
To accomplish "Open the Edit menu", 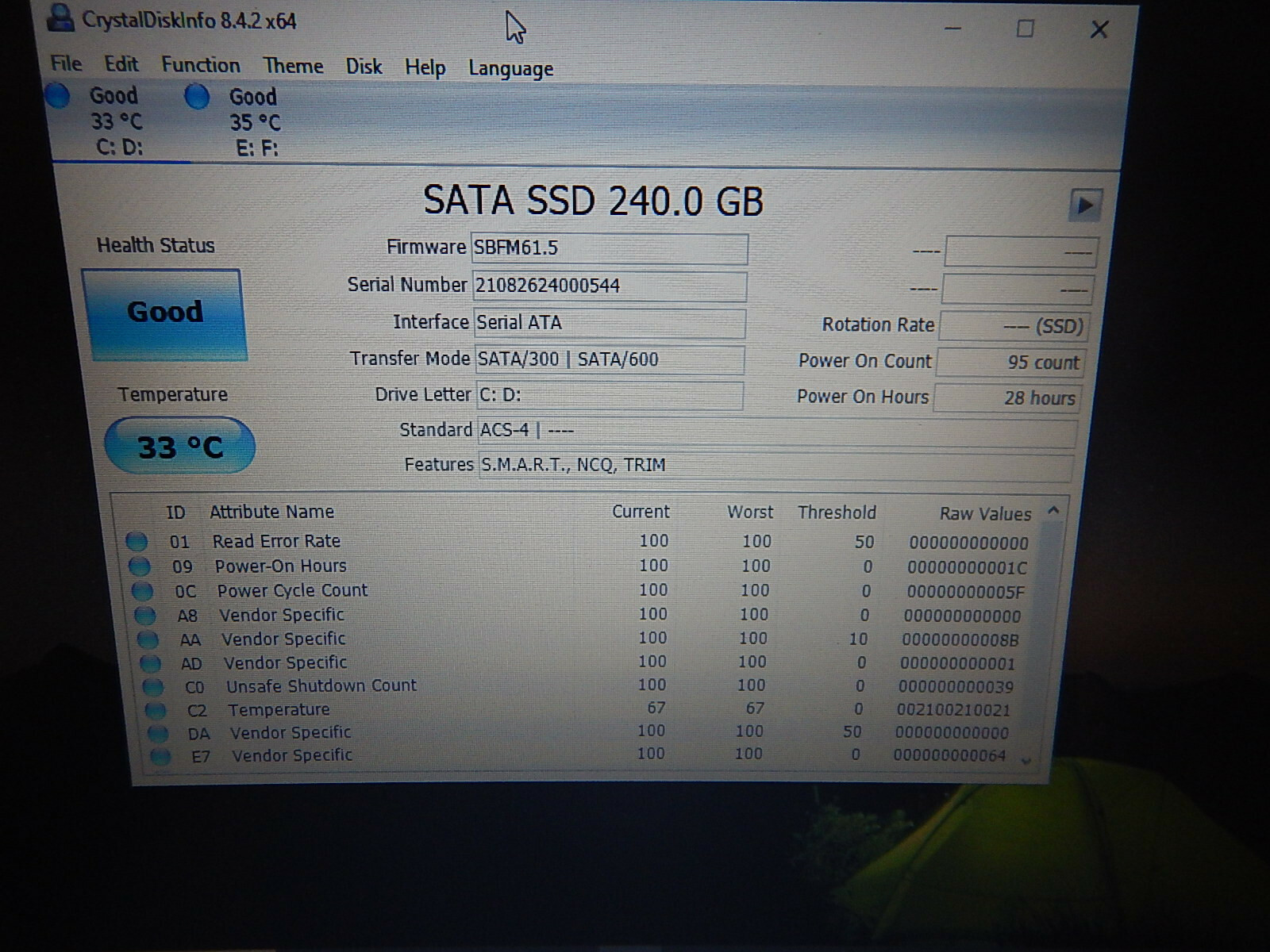I will coord(121,64).
